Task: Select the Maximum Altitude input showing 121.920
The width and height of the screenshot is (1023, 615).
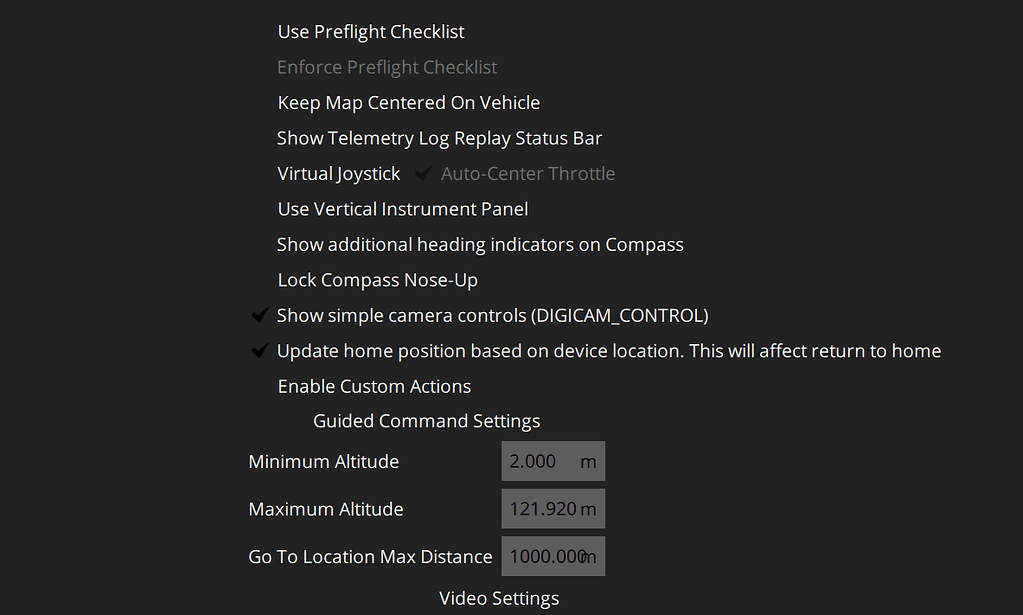Action: [552, 508]
